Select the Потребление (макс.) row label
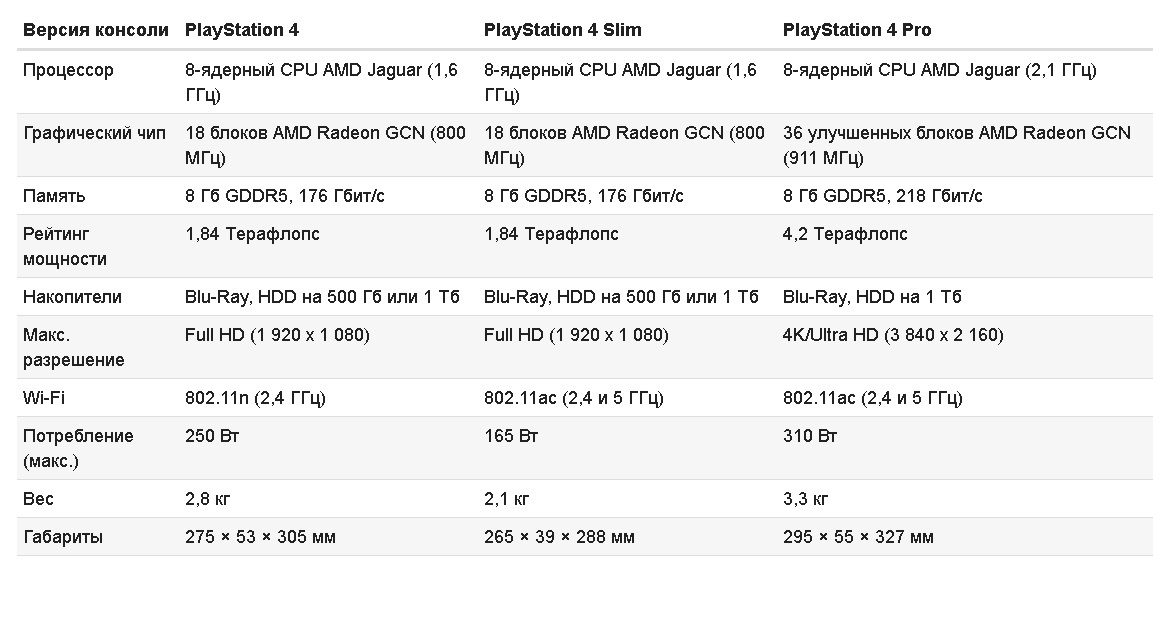The image size is (1153, 617). pos(78,448)
